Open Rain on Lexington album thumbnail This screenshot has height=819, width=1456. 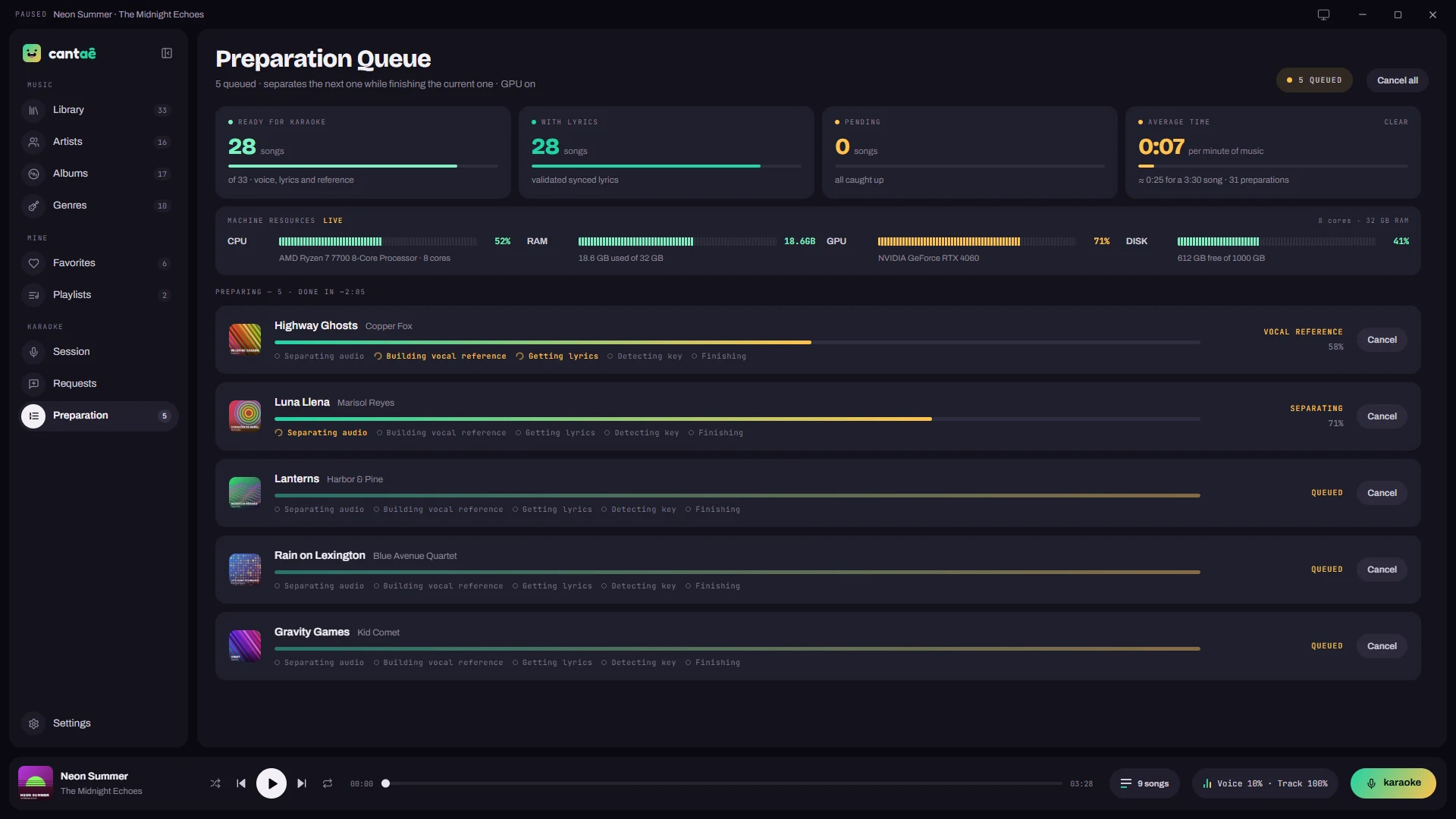point(245,570)
